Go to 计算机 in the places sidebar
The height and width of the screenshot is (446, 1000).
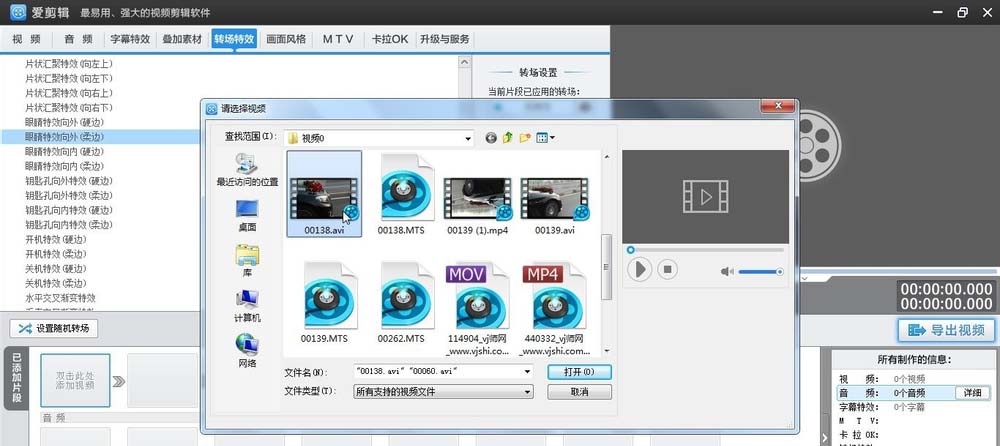(x=247, y=304)
